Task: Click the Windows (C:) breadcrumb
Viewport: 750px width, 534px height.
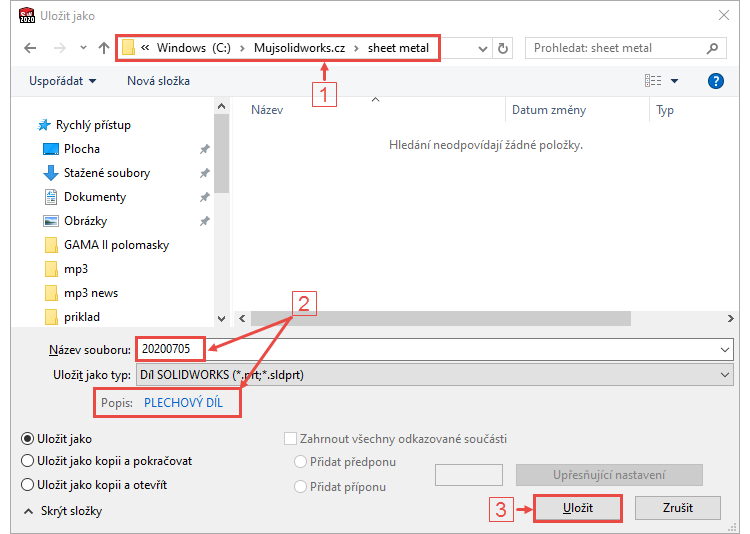Action: (x=194, y=48)
